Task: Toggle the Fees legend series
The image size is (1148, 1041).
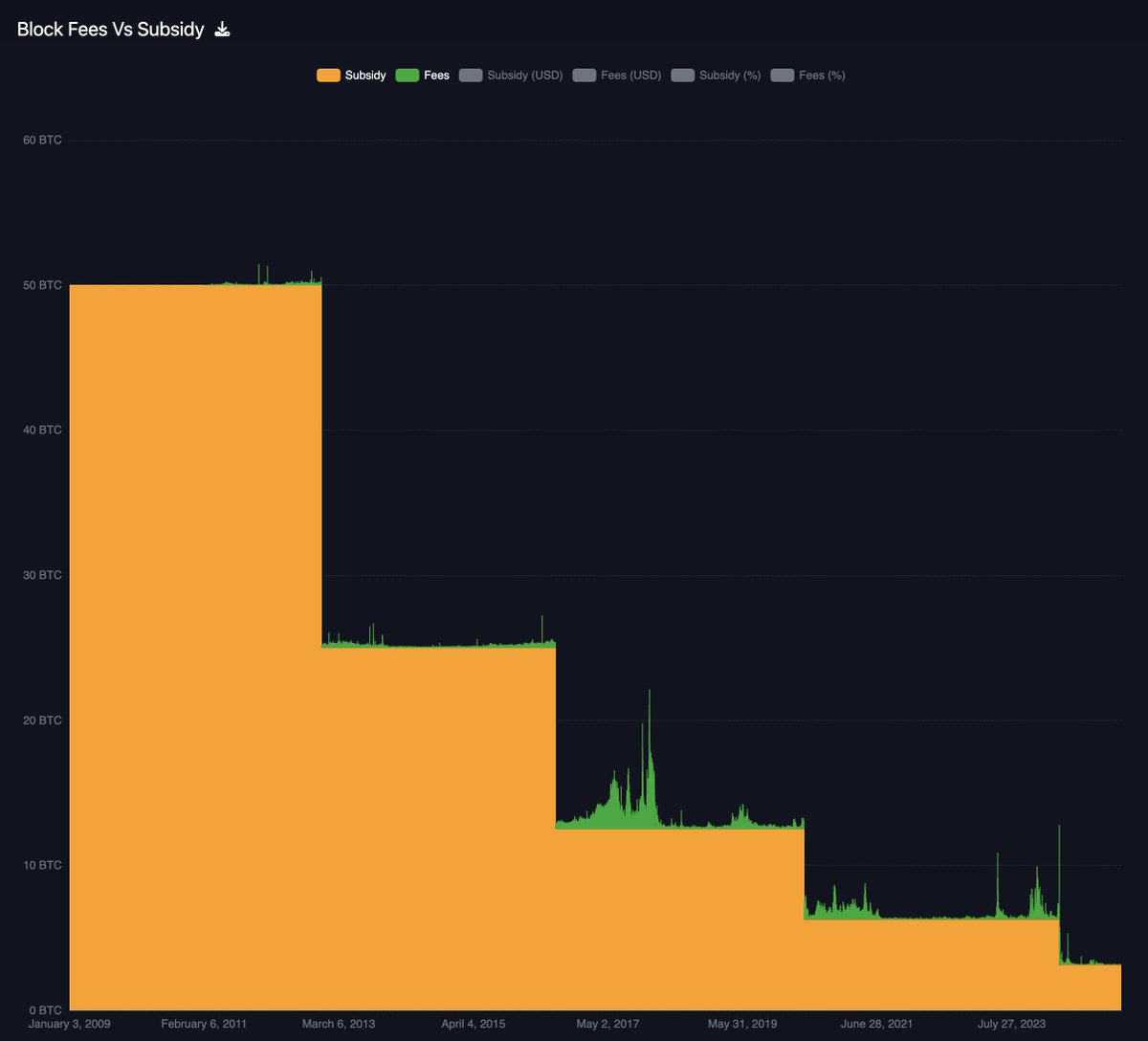Action: pyautogui.click(x=422, y=75)
